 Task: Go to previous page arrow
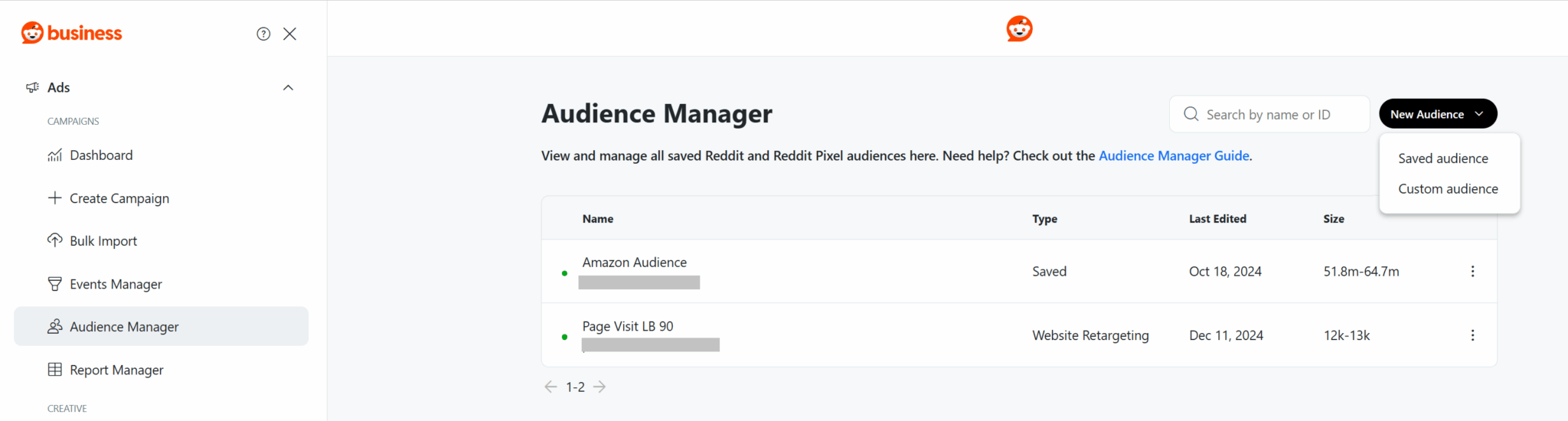click(550, 387)
